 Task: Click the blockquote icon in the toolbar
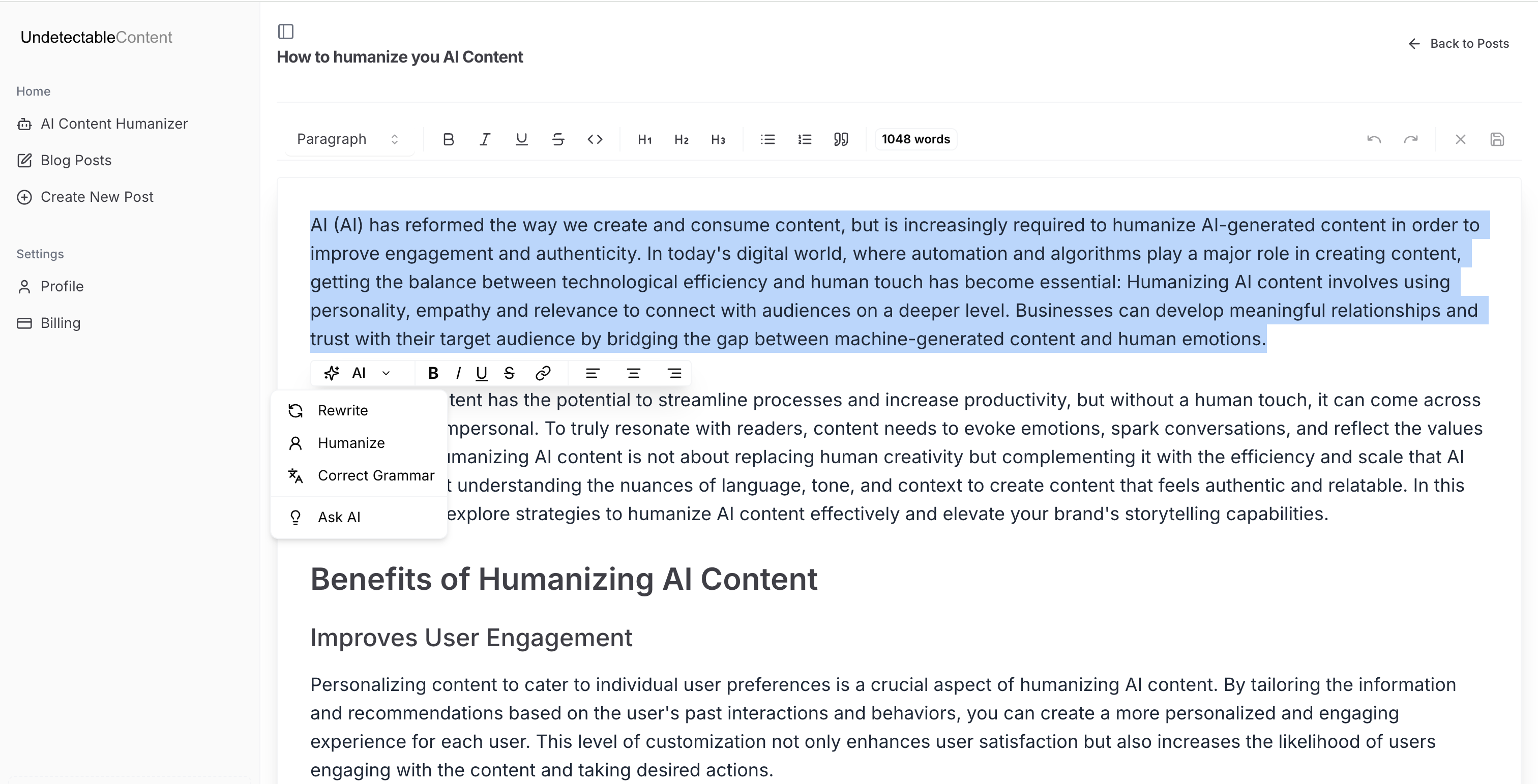pos(841,139)
